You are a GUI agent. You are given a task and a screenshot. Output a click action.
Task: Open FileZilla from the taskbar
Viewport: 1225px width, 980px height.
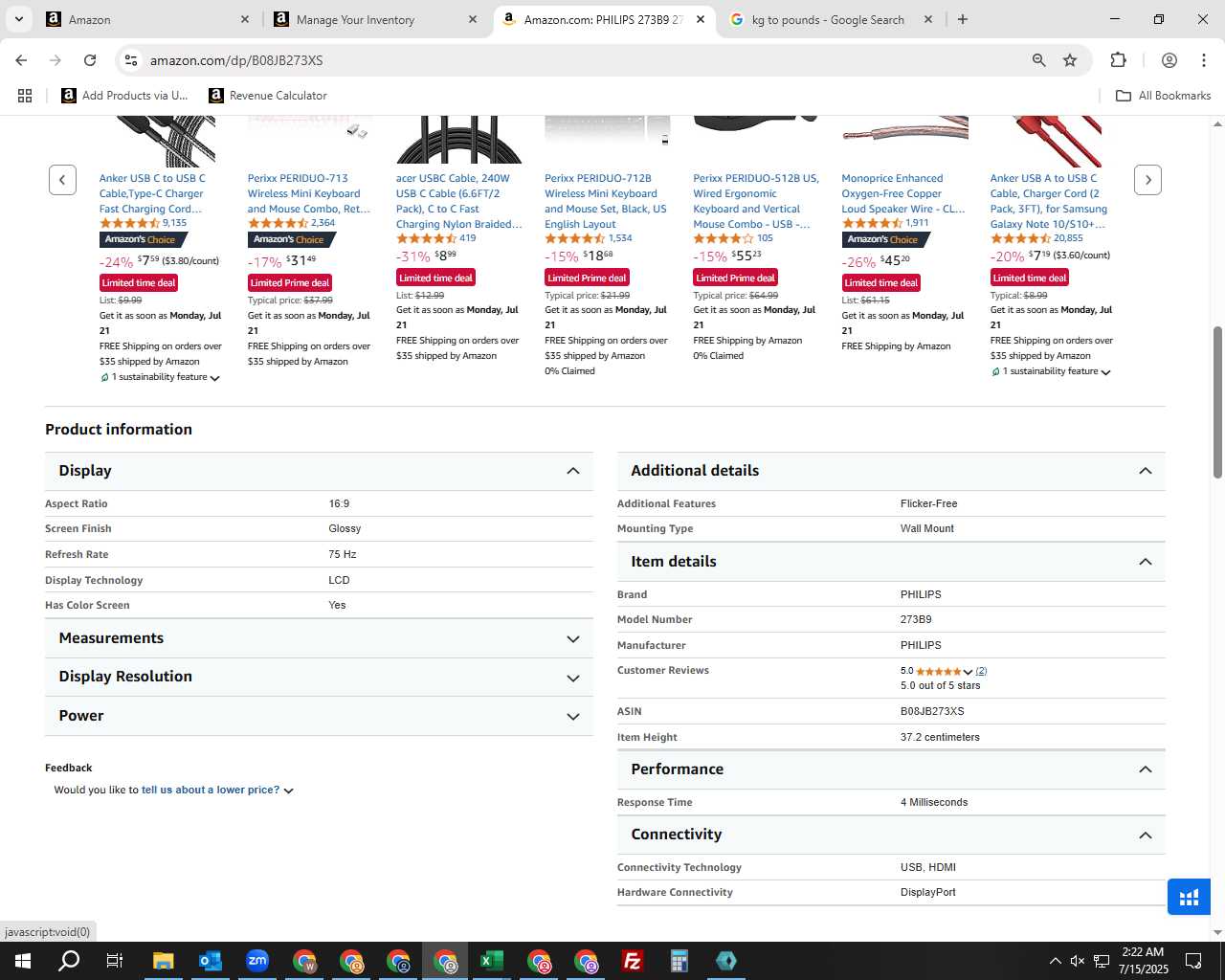click(x=633, y=961)
